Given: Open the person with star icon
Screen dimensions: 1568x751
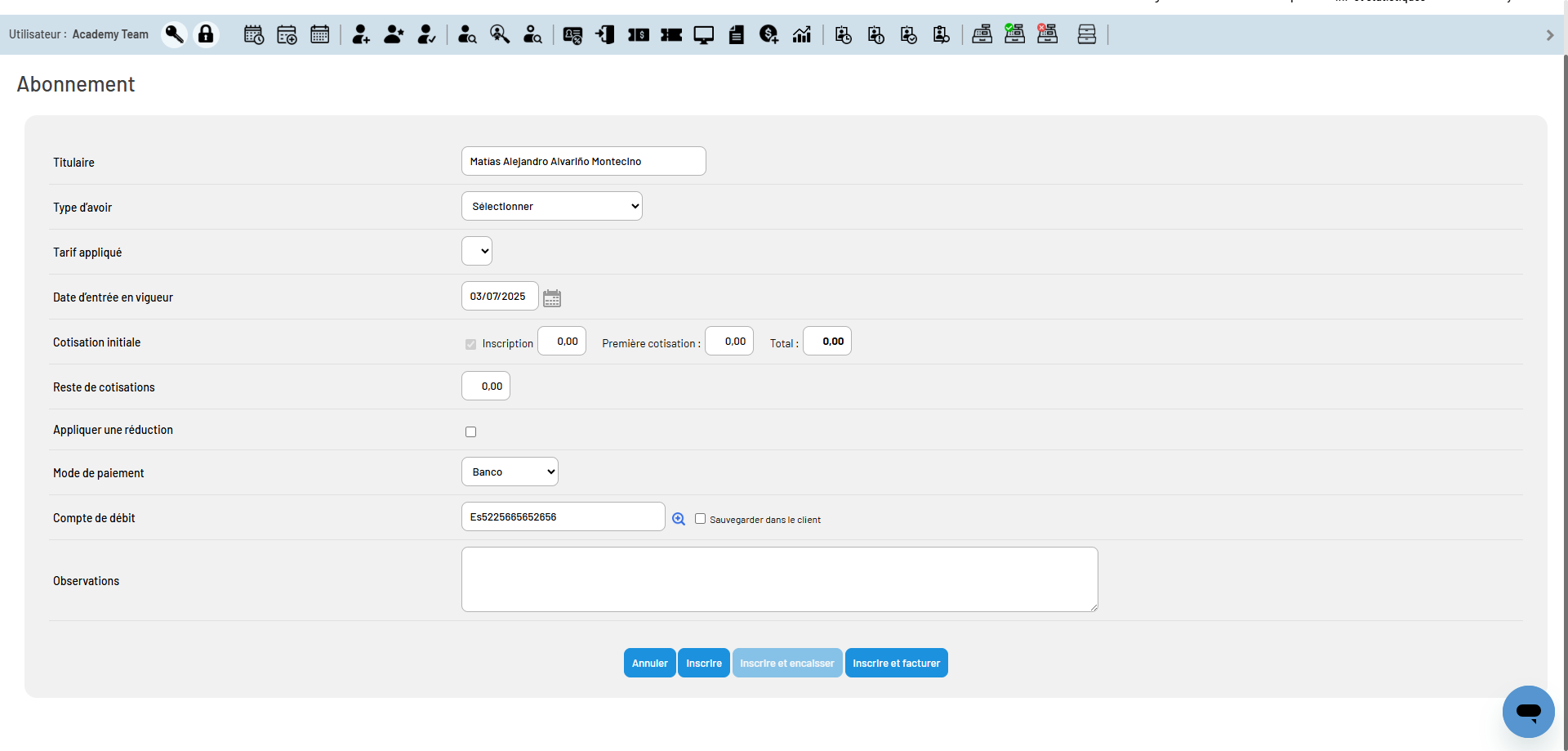Looking at the screenshot, I should 394,34.
